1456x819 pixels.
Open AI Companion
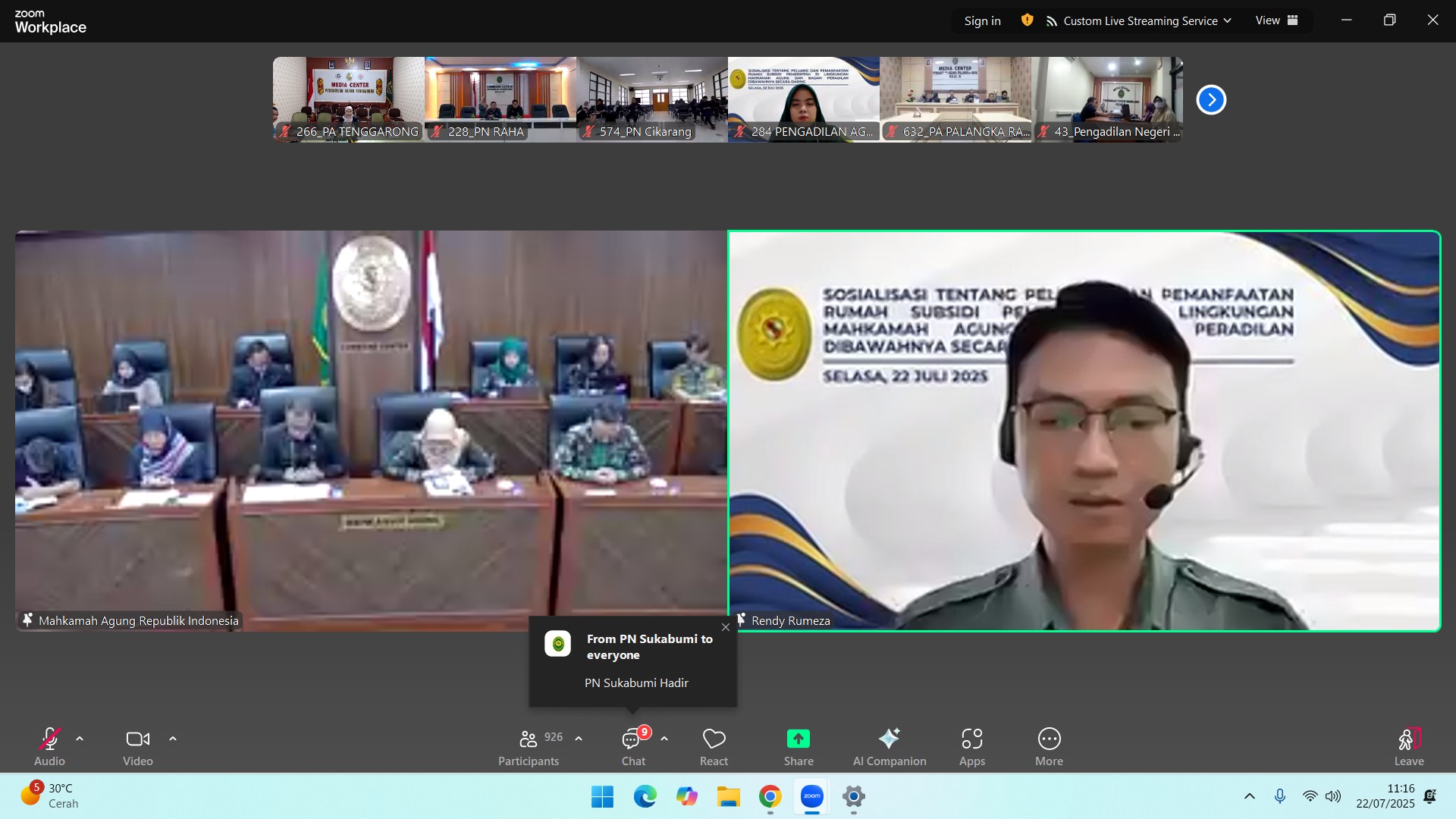pyautogui.click(x=889, y=746)
